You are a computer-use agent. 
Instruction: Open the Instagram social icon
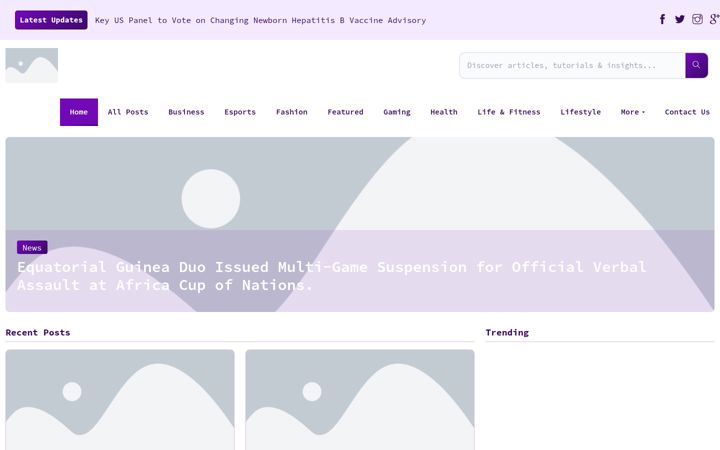coord(697,19)
